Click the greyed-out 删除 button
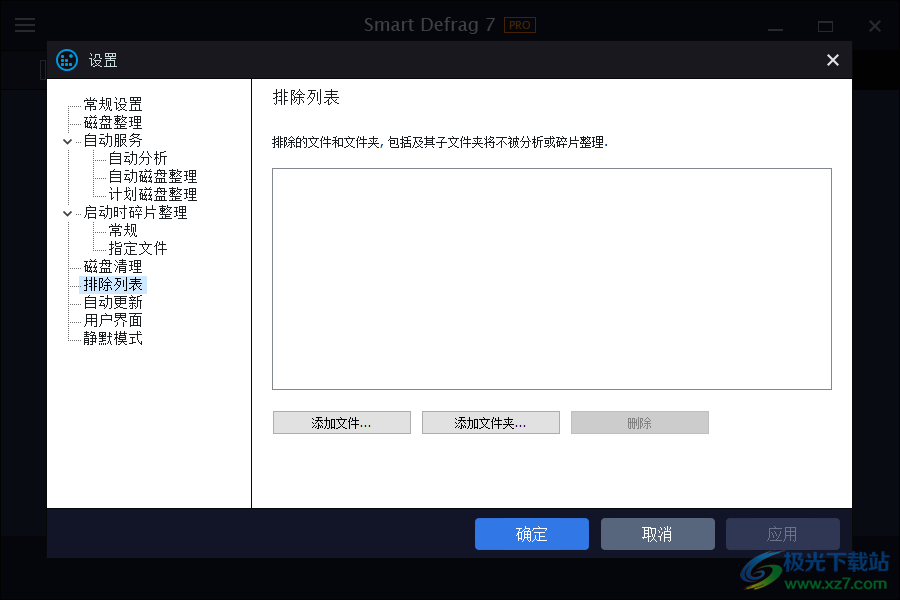Image resolution: width=900 pixels, height=600 pixels. 639,423
